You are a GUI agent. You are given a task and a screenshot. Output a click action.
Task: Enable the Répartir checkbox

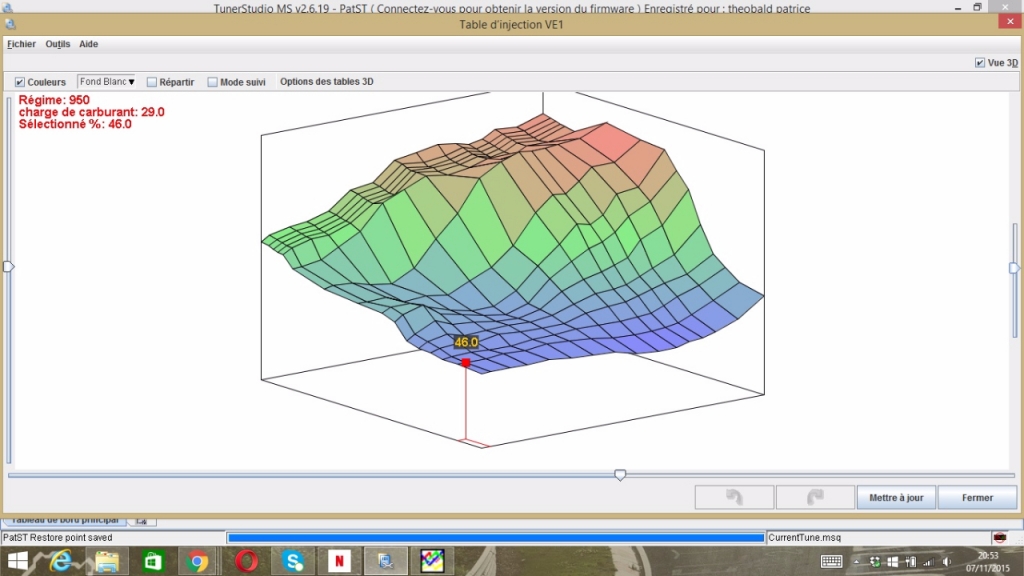[152, 82]
